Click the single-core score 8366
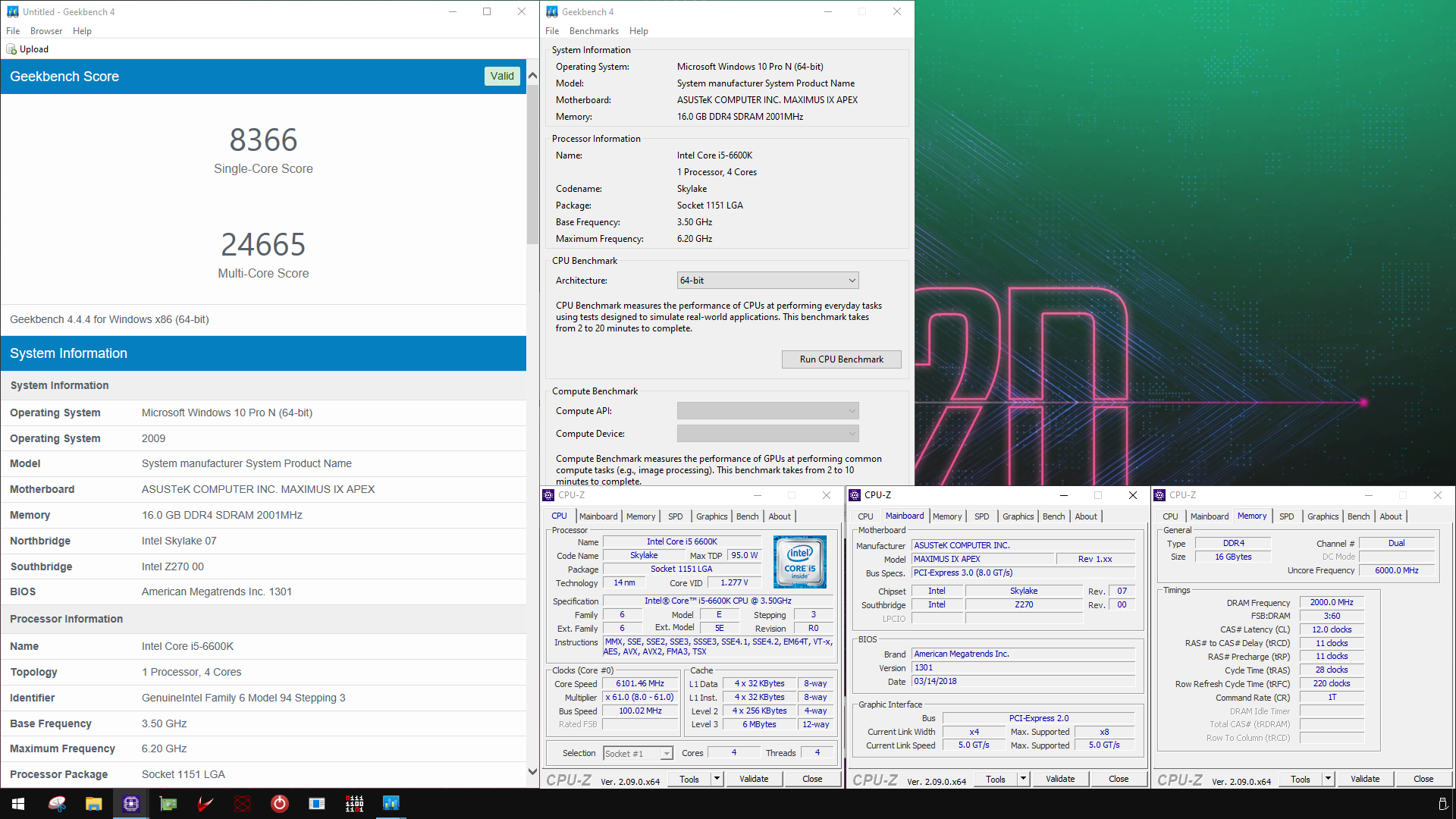This screenshot has height=819, width=1456. pyautogui.click(x=263, y=140)
